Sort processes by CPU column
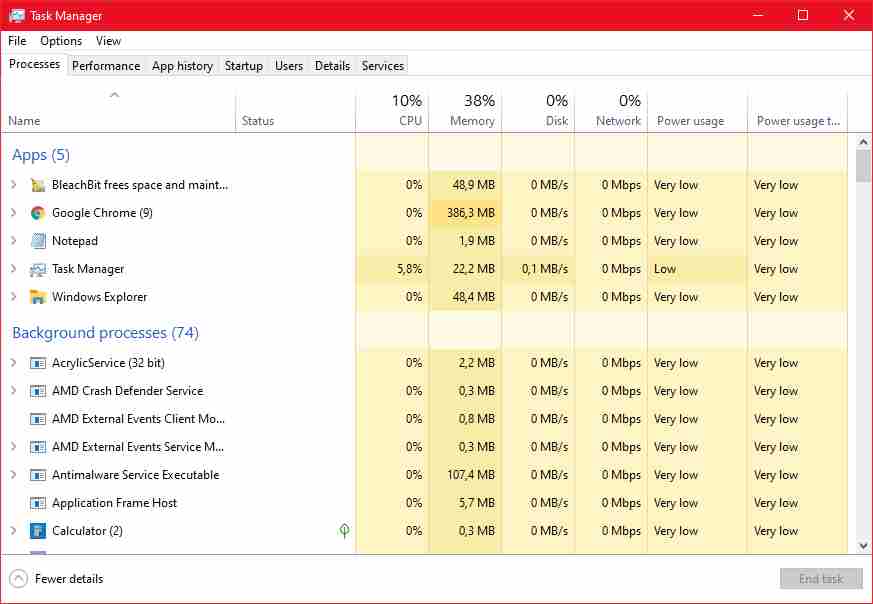This screenshot has height=604, width=873. (x=392, y=111)
